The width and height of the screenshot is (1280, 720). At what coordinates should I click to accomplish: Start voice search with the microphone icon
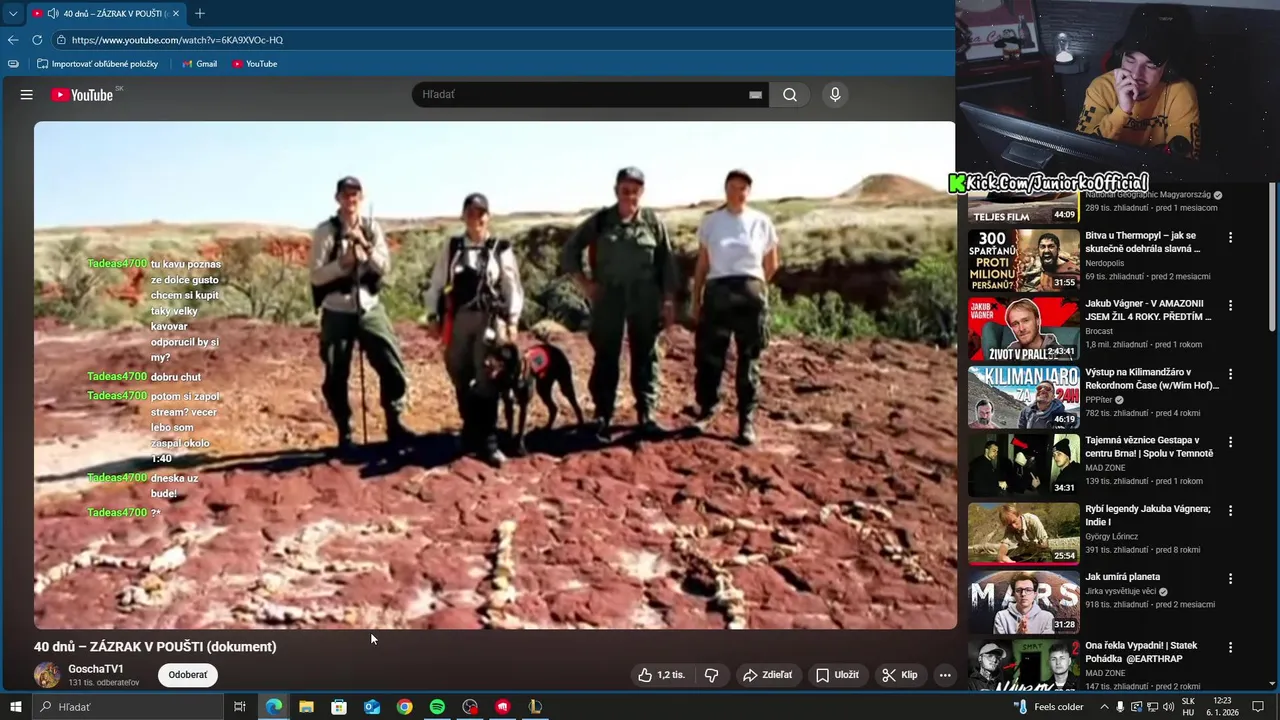tap(835, 95)
